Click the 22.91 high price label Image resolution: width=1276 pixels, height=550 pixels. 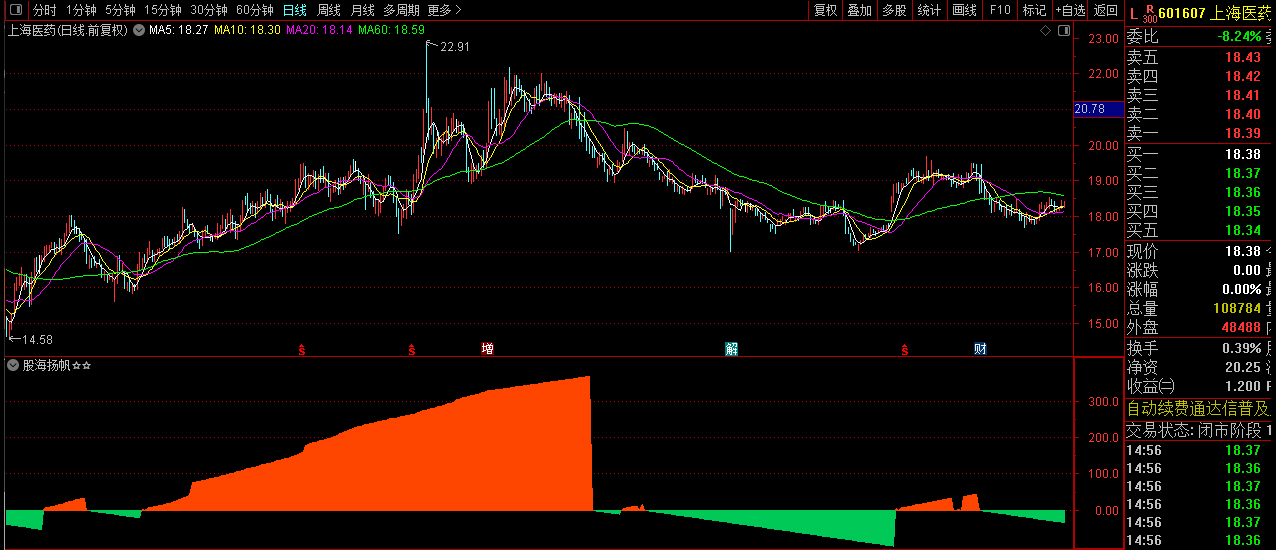point(454,47)
